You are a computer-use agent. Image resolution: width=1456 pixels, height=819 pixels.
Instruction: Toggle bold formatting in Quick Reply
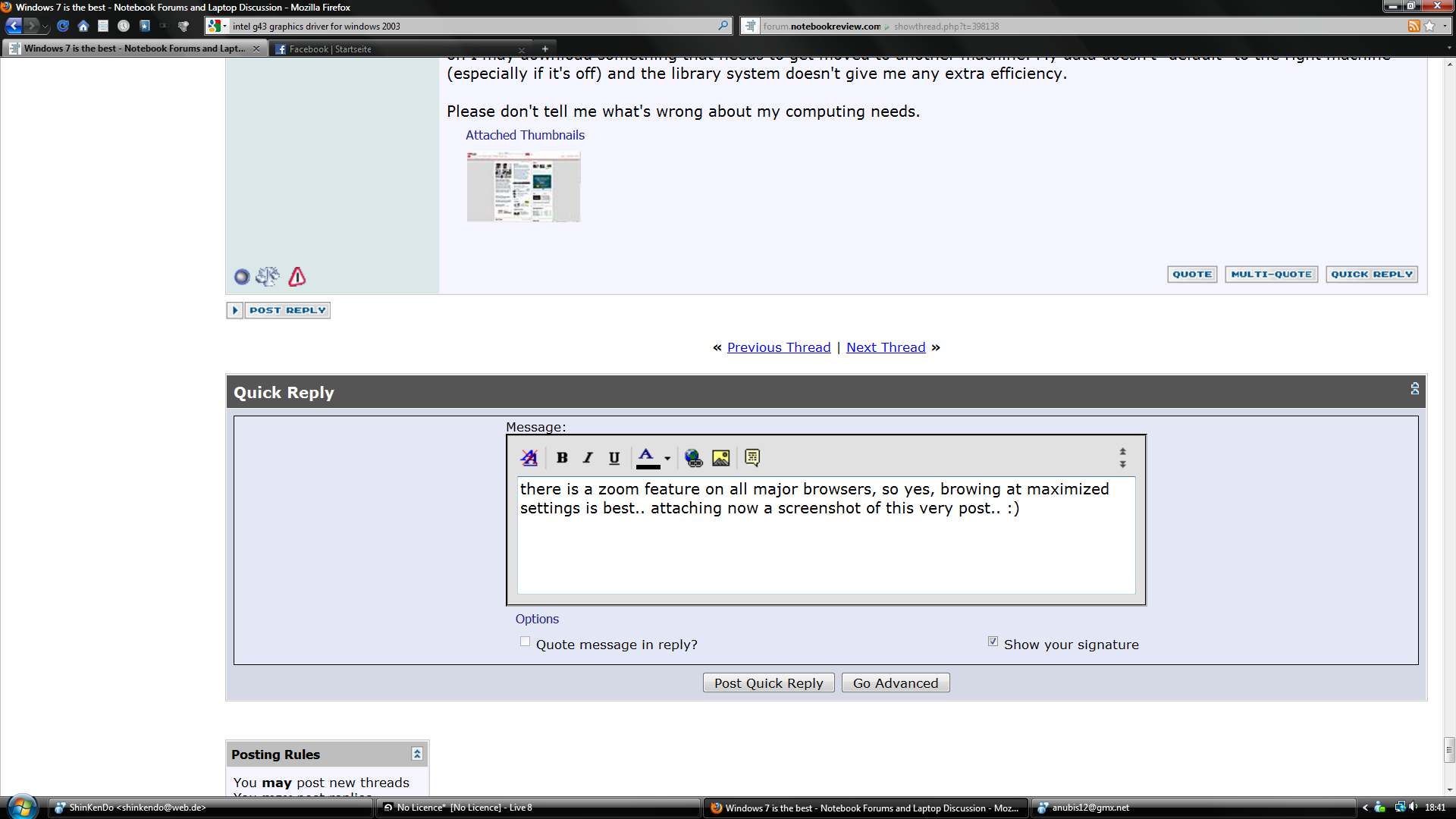coord(562,457)
